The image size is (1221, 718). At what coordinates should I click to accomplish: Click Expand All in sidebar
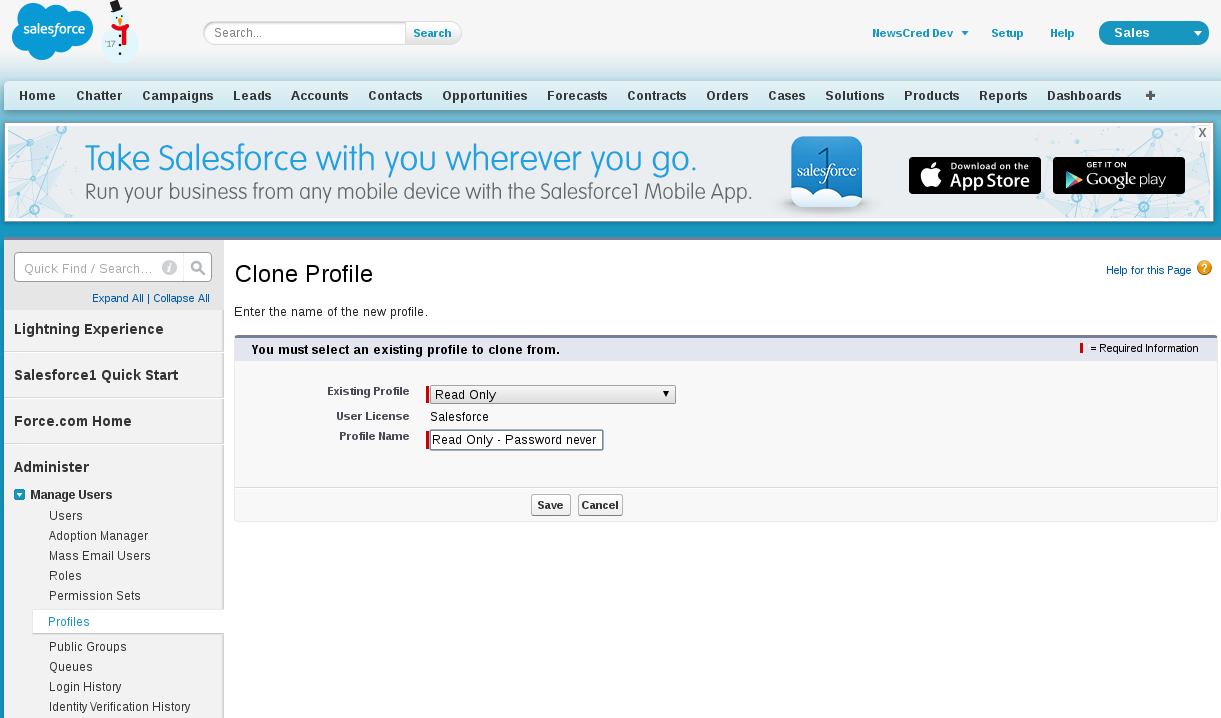(118, 298)
